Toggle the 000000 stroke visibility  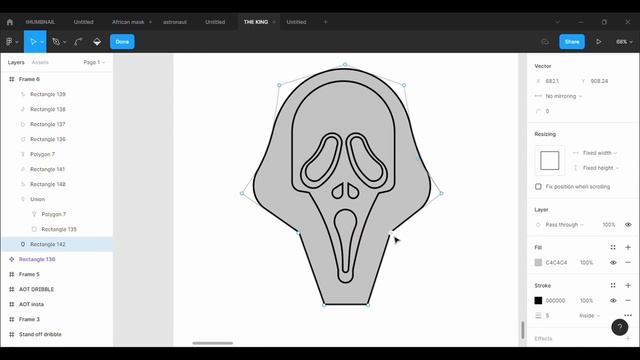tap(613, 300)
